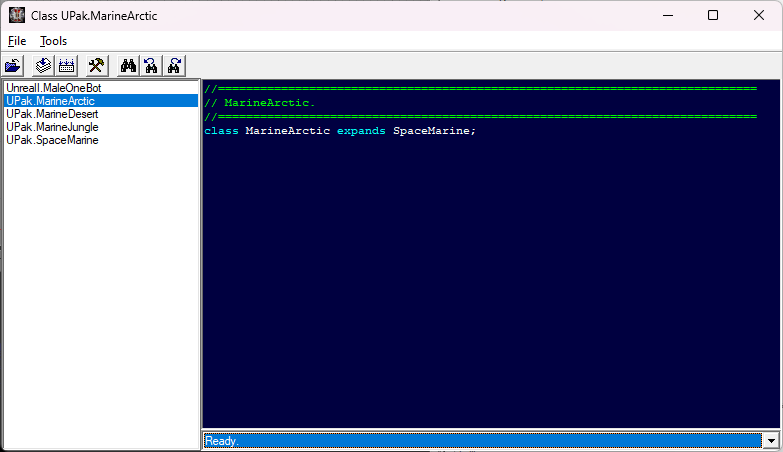Expand the Ready status dropdown arrow

[x=771, y=441]
